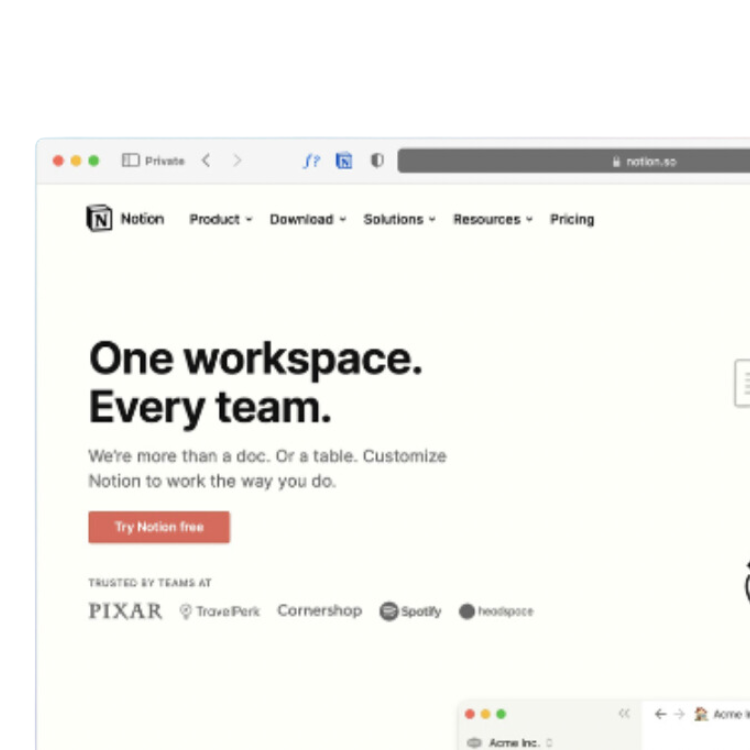Go forward with the browser forward arrow
Screen dimensions: 750x750
[237, 160]
